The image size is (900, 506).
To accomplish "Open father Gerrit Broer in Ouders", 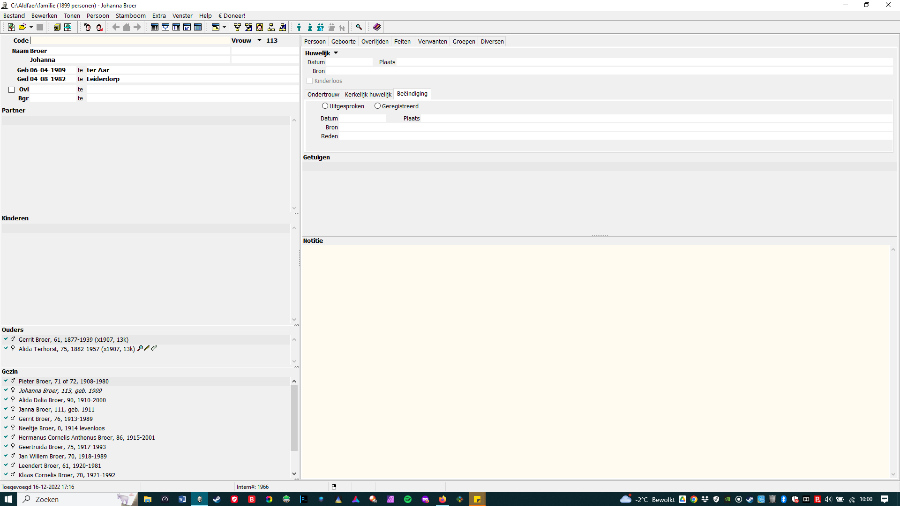I will point(48,340).
